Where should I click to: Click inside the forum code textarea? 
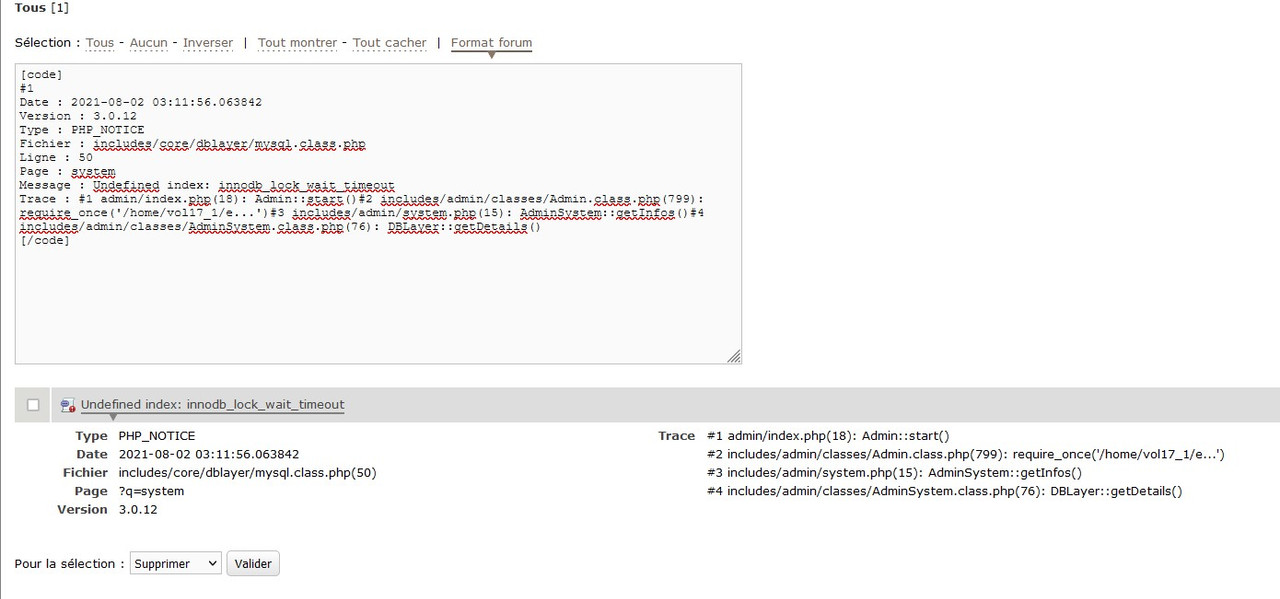[378, 214]
